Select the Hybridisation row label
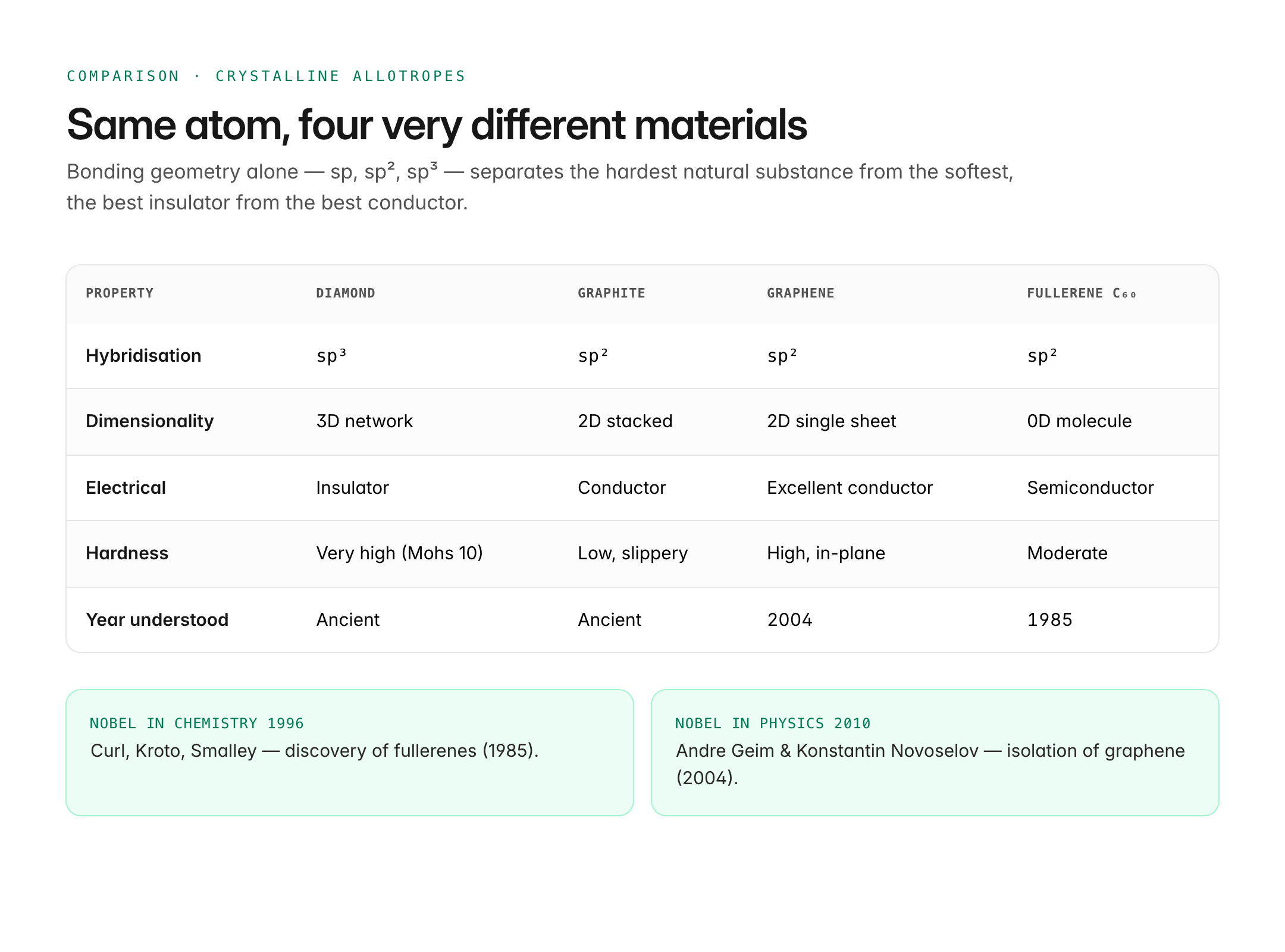The width and height of the screenshot is (1285, 952). pyautogui.click(x=143, y=356)
